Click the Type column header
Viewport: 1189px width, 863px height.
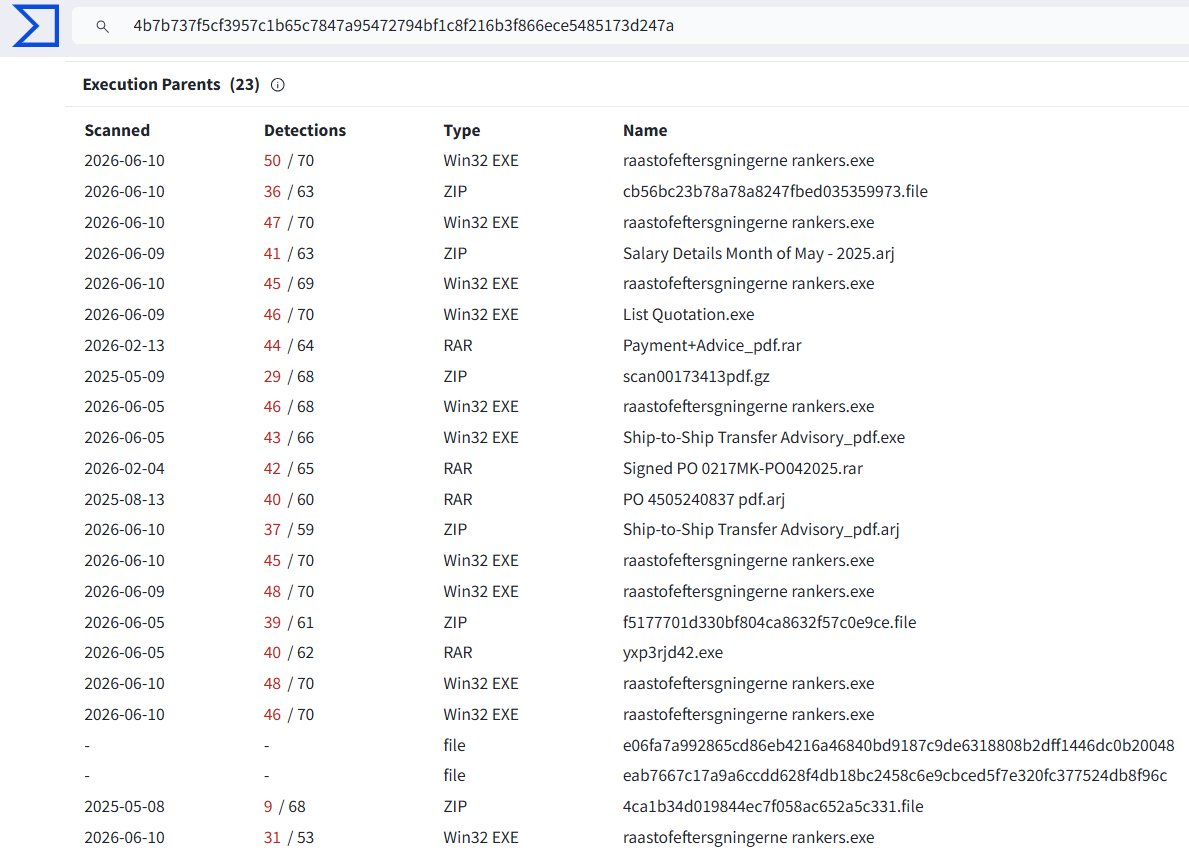pos(462,130)
